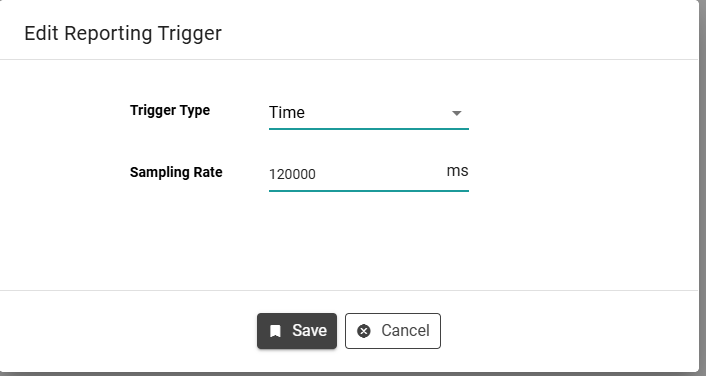Click the Sampling Rate label
Screen dimensions: 706x376
point(176,172)
